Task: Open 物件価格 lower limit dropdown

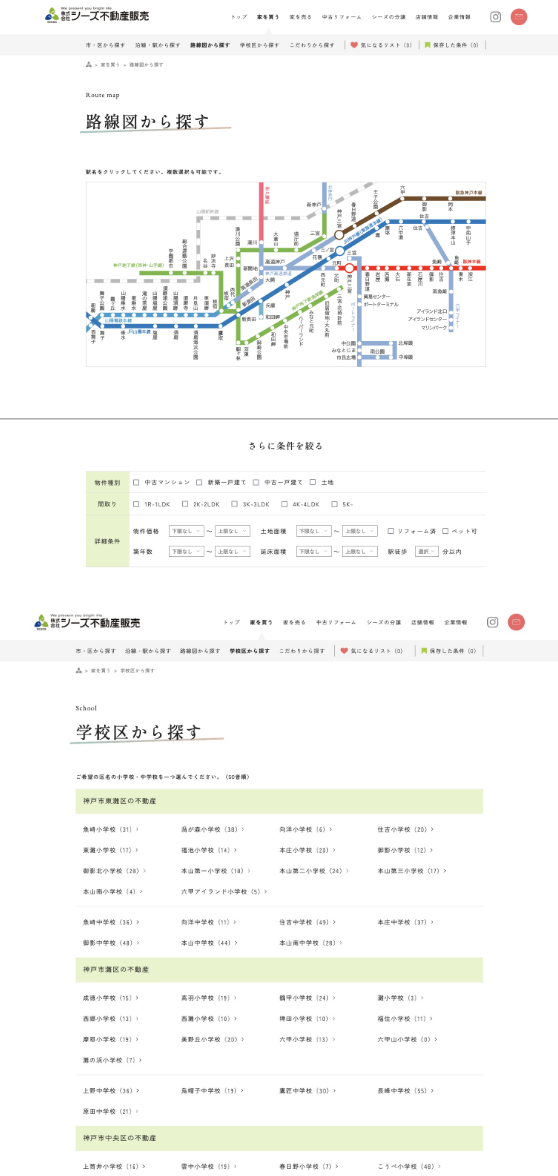Action: [x=186, y=531]
